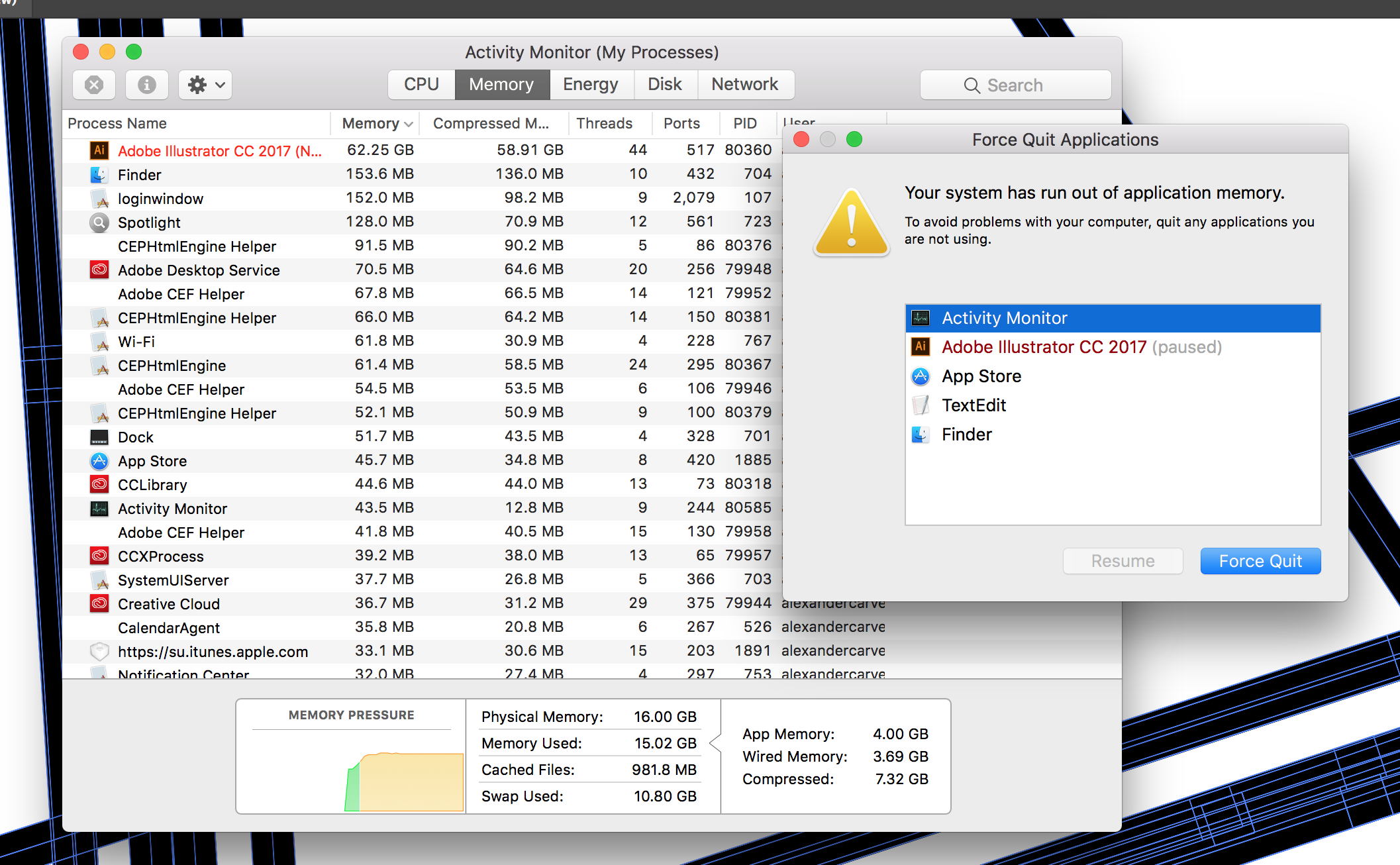Select Activity Monitor in Force Quit list
Image resolution: width=1400 pixels, height=865 pixels.
click(1113, 318)
